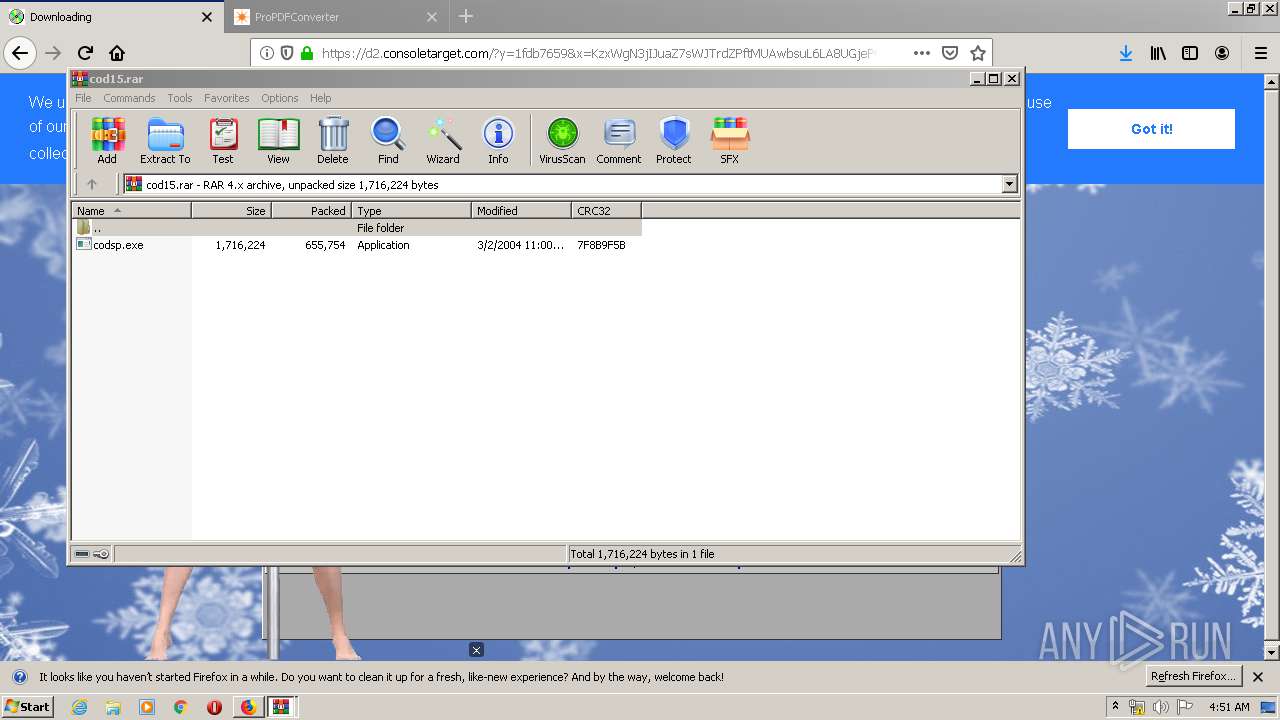Click the Firefox URL address bar
The image size is (1280, 720).
point(600,53)
